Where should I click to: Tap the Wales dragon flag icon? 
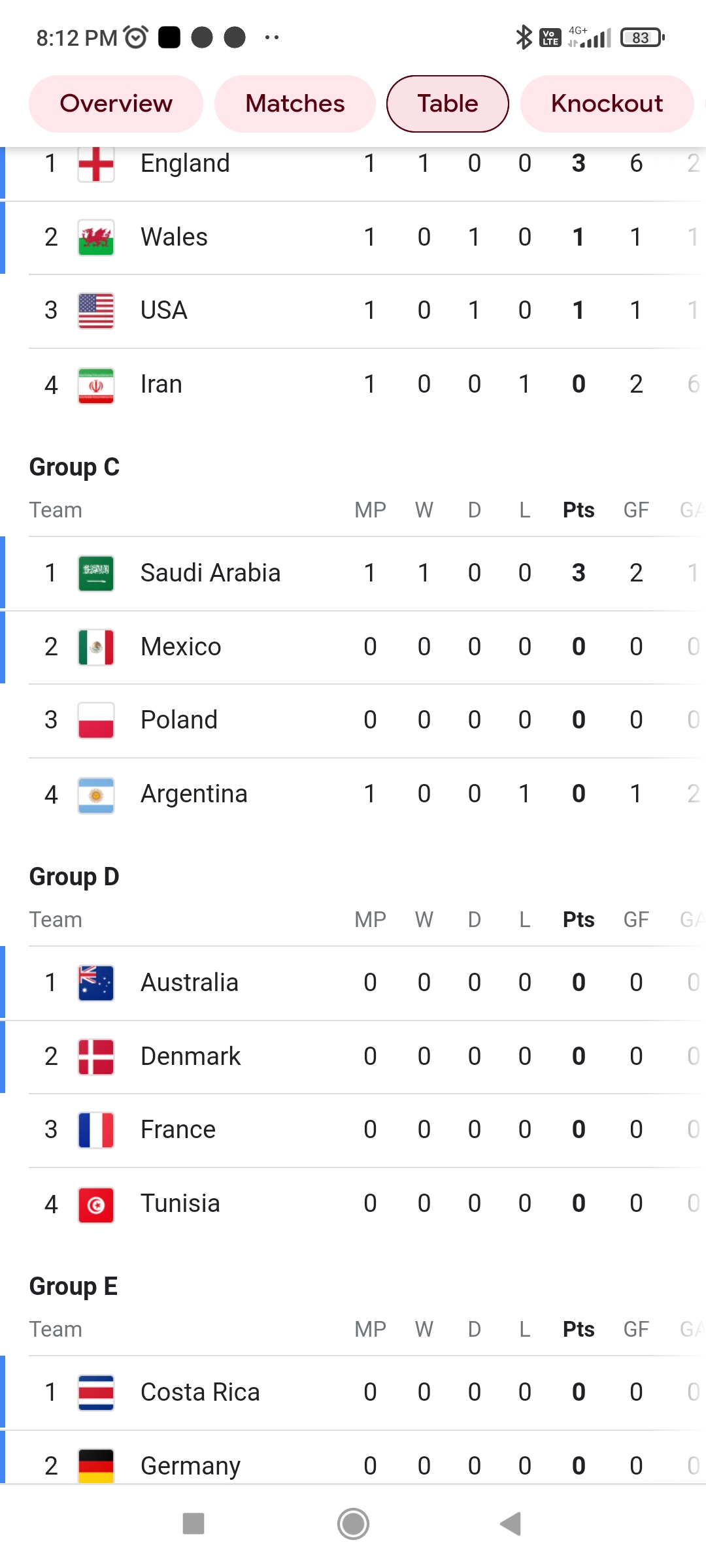point(96,237)
